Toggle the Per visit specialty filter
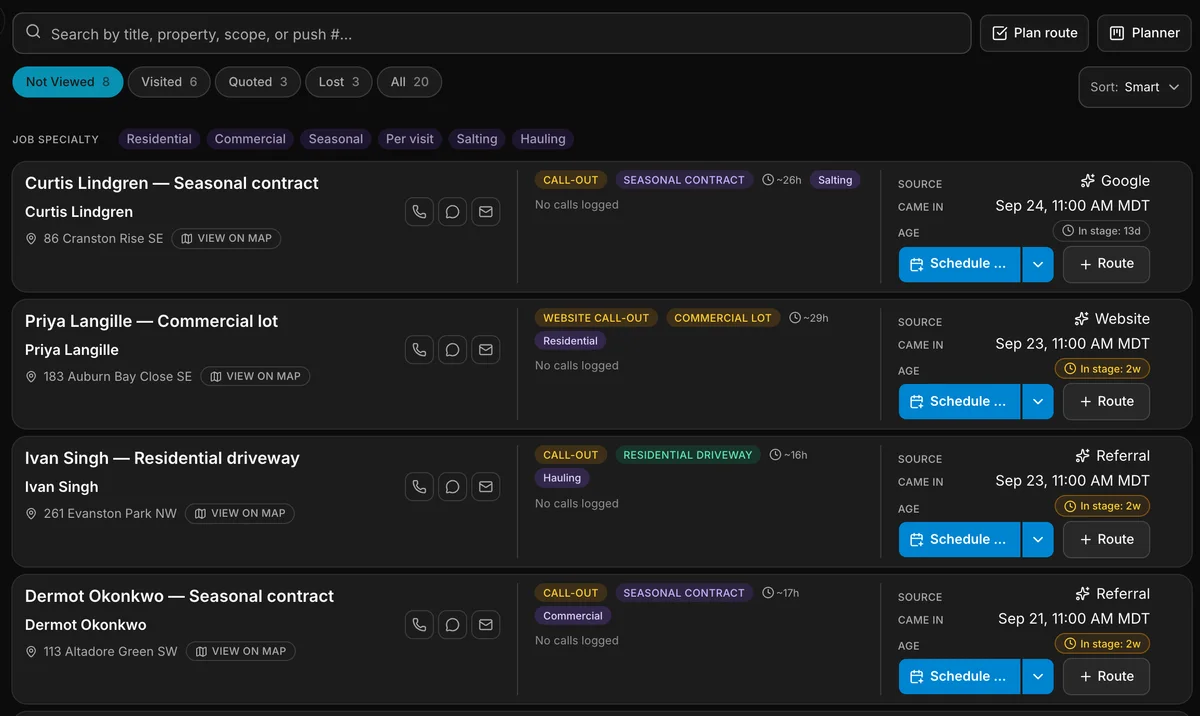 click(410, 139)
